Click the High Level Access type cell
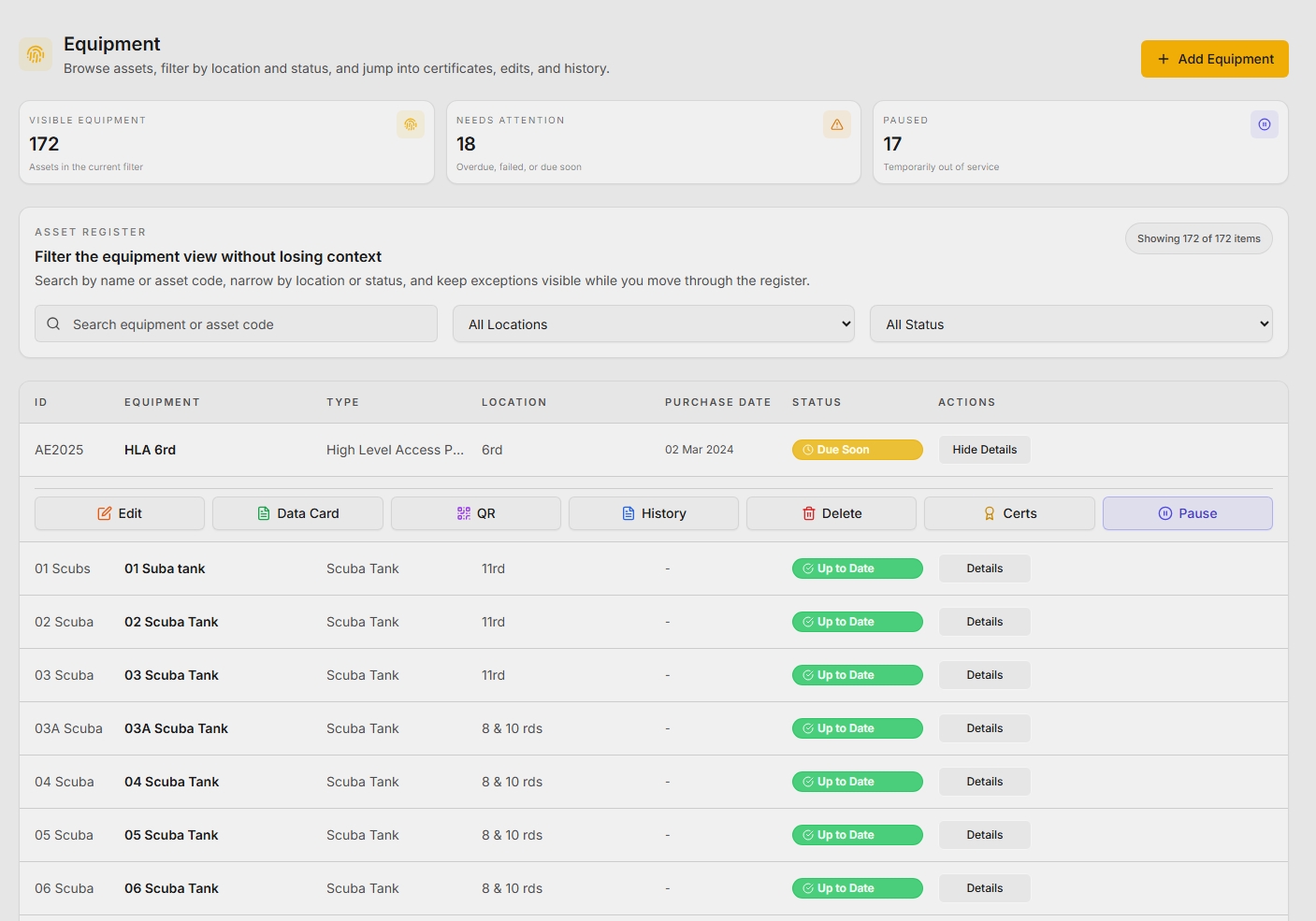Image resolution: width=1316 pixels, height=921 pixels. tap(395, 450)
